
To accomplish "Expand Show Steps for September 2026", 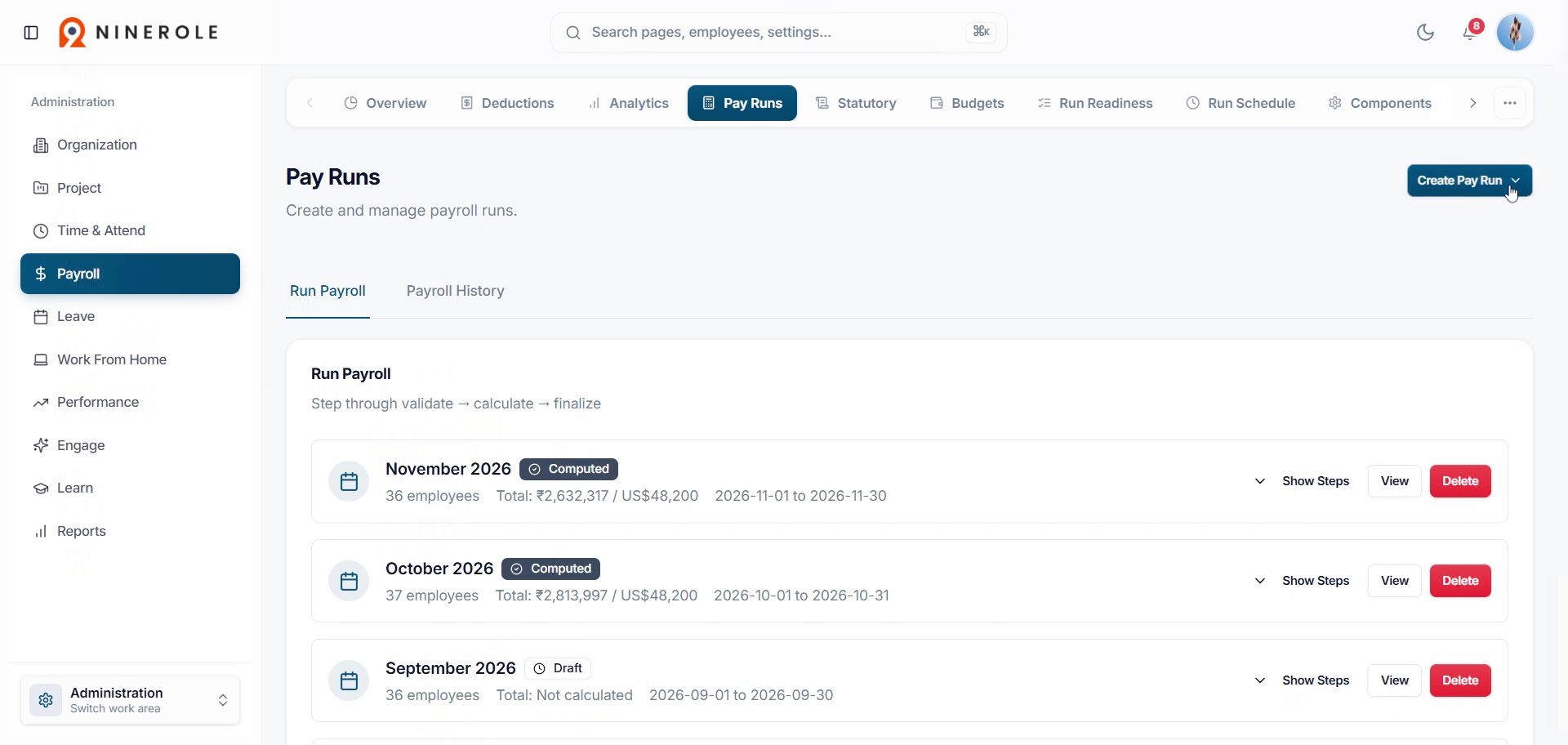I will pos(1302,680).
